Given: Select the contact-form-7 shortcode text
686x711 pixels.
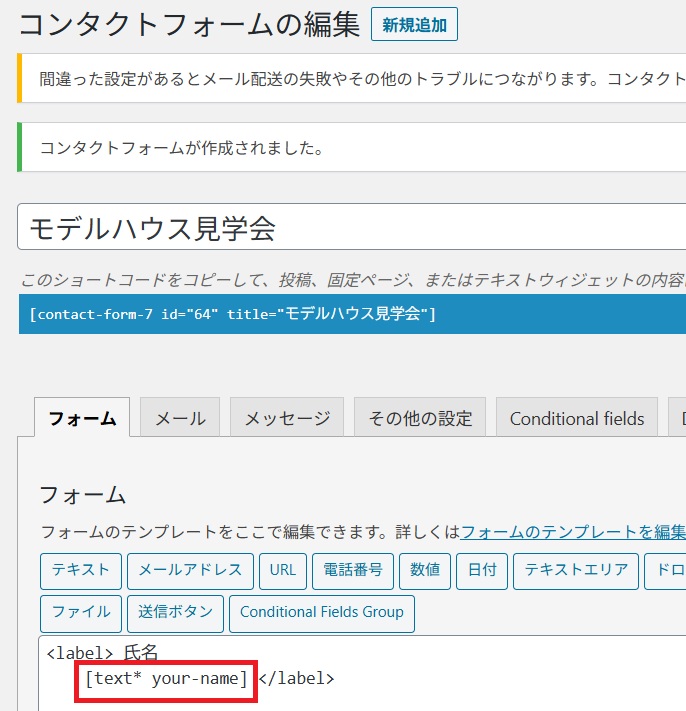Looking at the screenshot, I should (352, 314).
